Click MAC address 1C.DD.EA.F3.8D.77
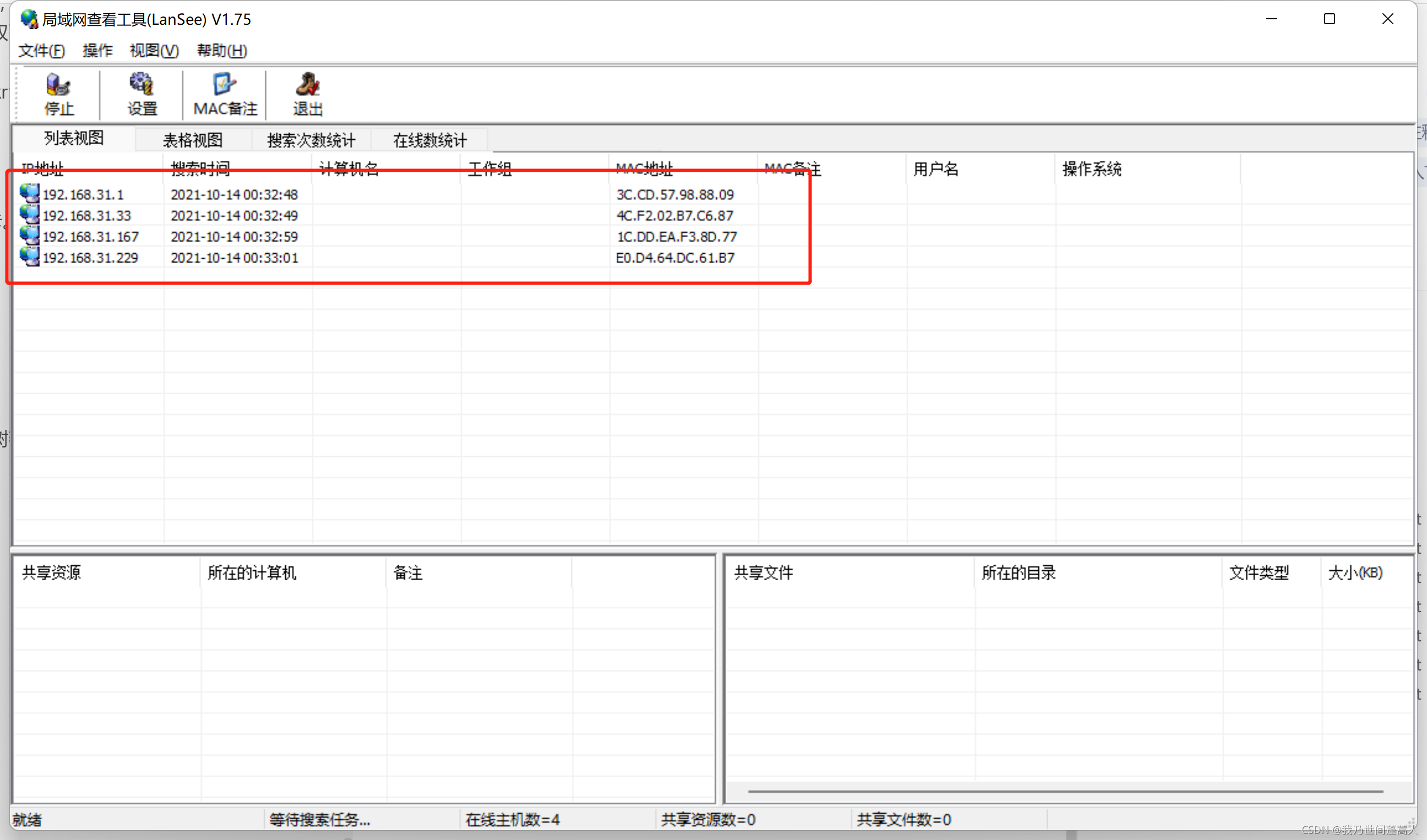The height and width of the screenshot is (840, 1427). coord(677,236)
